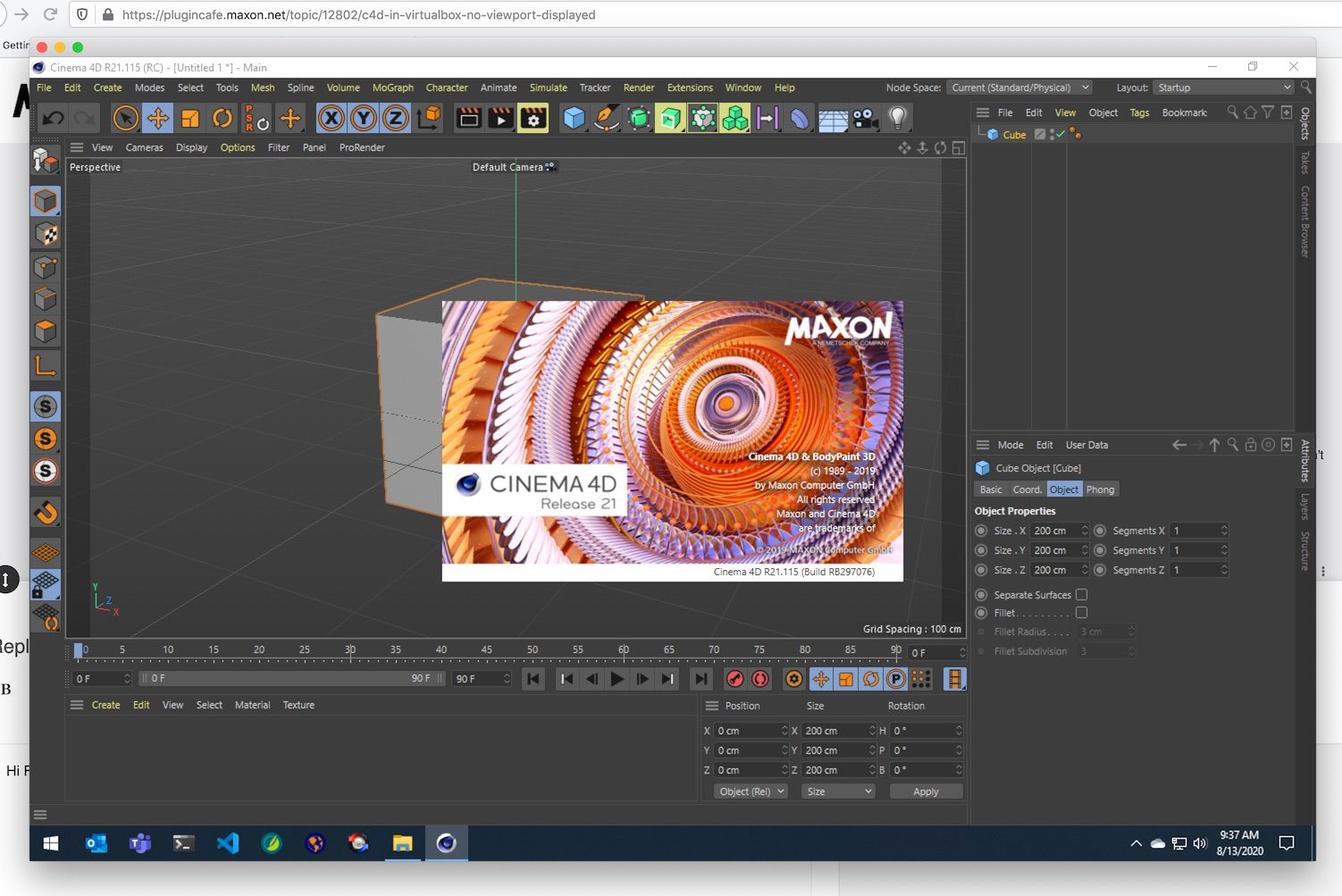Add a light object via bulb icon
This screenshot has height=896, width=1342.
point(898,118)
